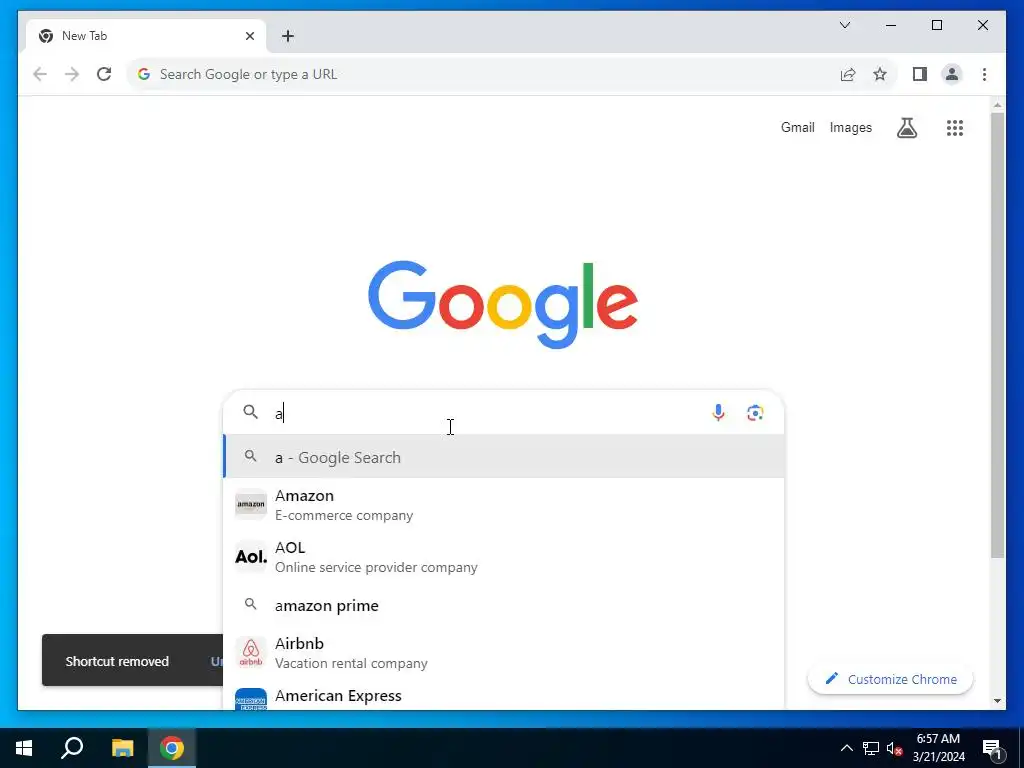Viewport: 1024px width, 768px height.
Task: Choose the Airbnb vacation rental suggestion
Action: point(504,652)
